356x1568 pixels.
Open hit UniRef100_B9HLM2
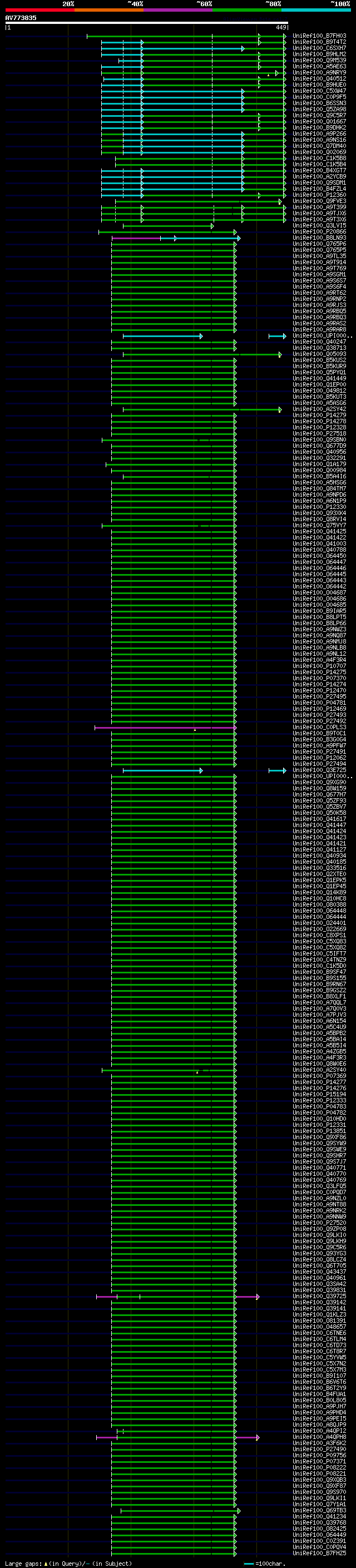click(x=319, y=54)
